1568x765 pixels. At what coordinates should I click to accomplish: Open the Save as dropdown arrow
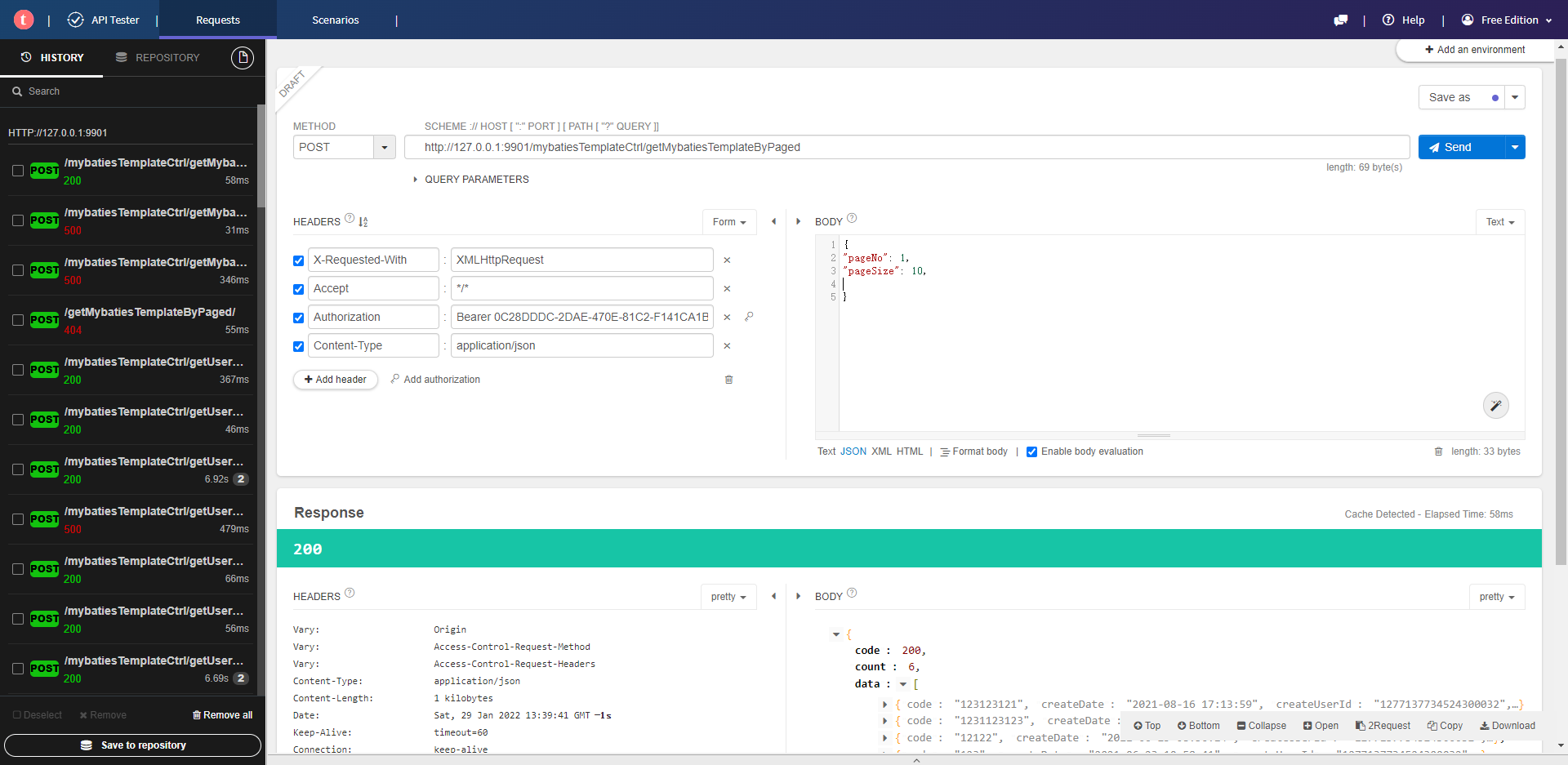click(x=1515, y=97)
